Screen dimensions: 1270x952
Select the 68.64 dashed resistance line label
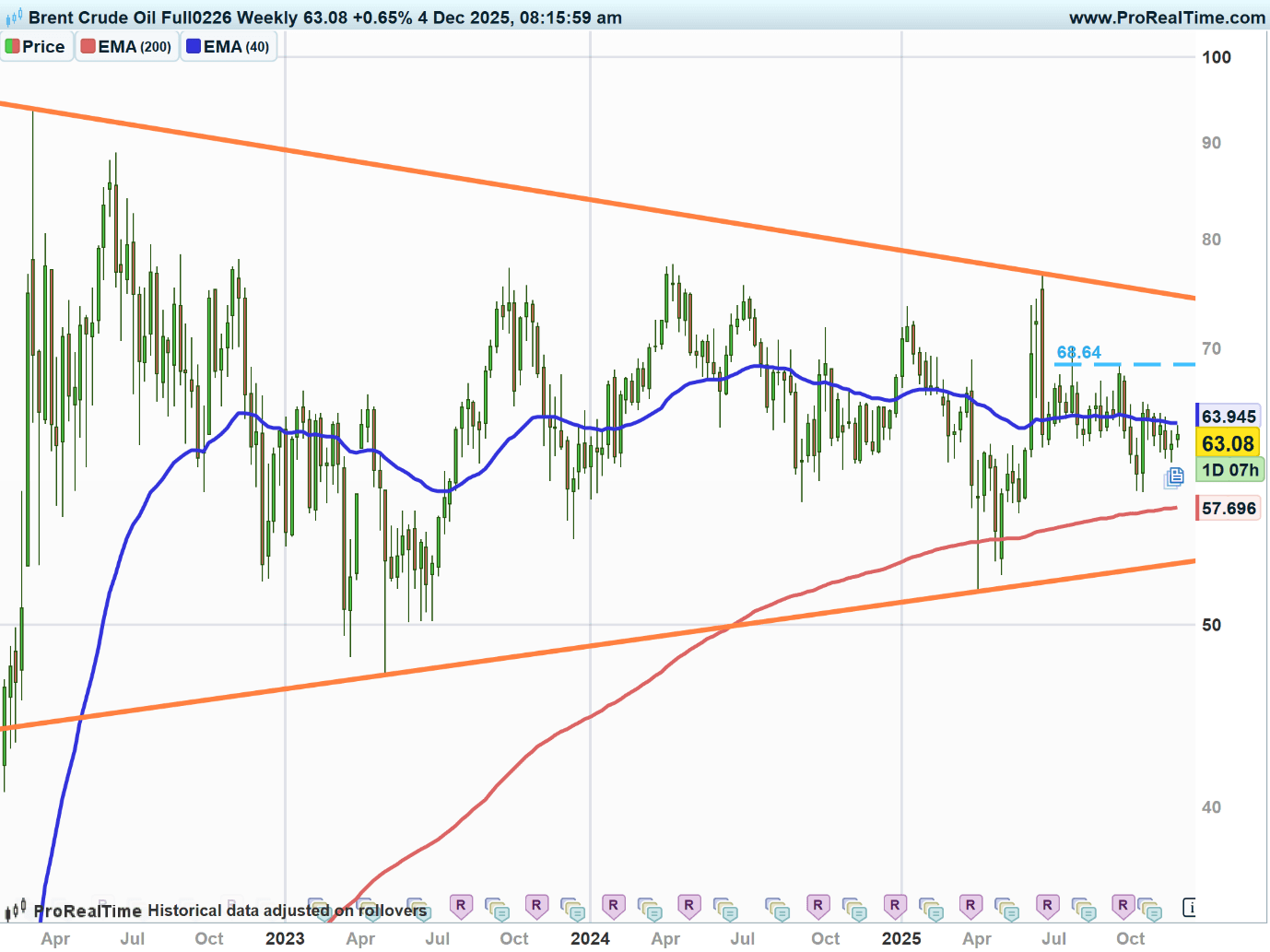(1078, 352)
